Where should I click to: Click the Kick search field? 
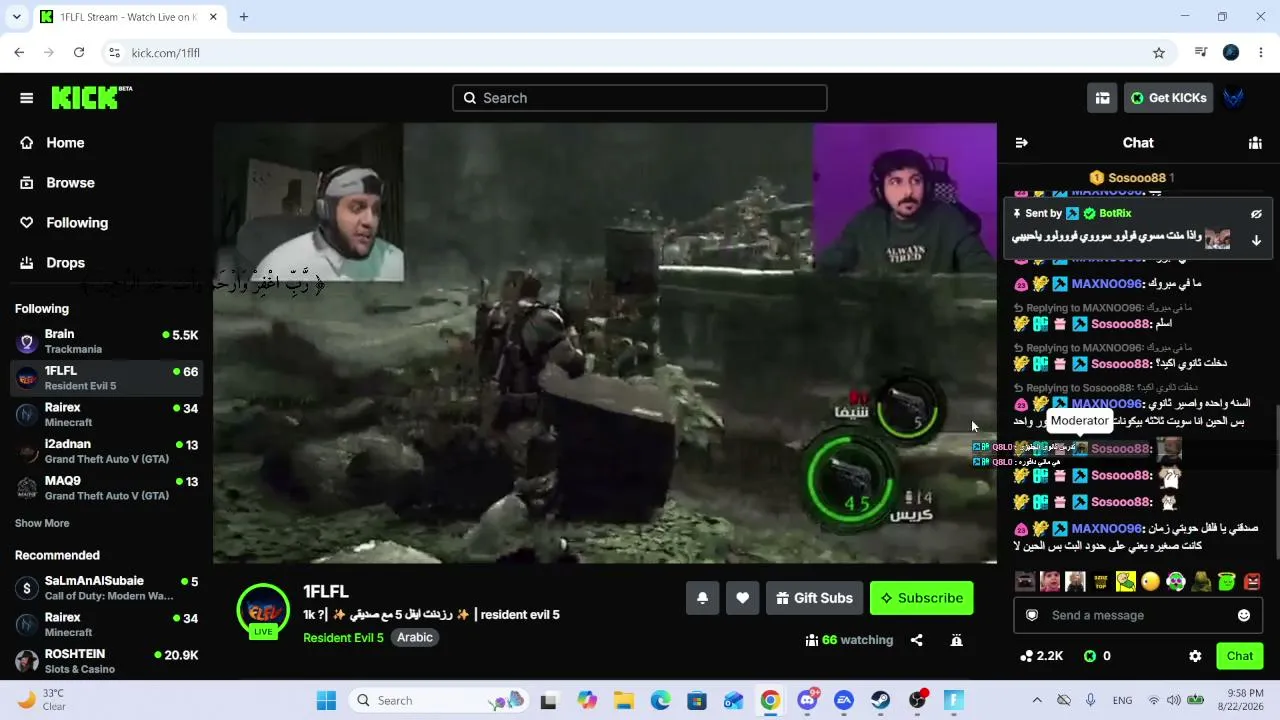(x=640, y=98)
